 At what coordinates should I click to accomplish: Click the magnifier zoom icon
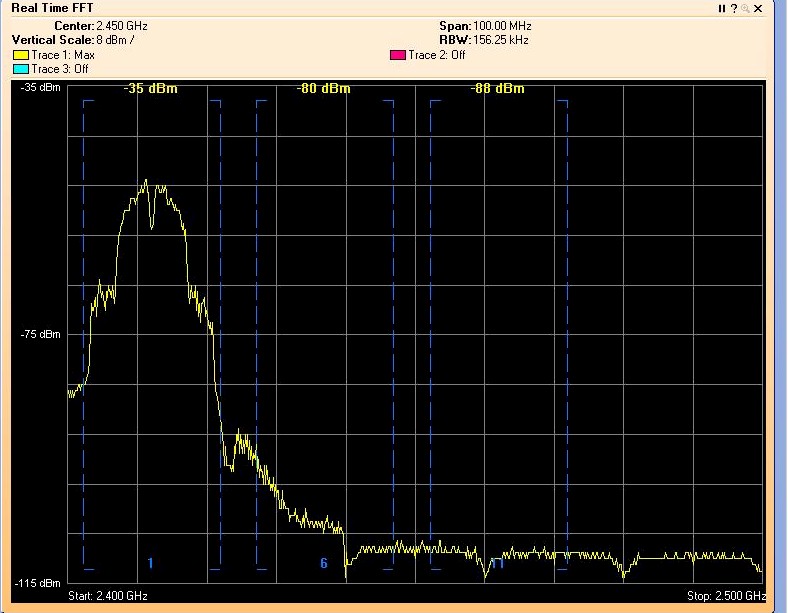coord(746,9)
